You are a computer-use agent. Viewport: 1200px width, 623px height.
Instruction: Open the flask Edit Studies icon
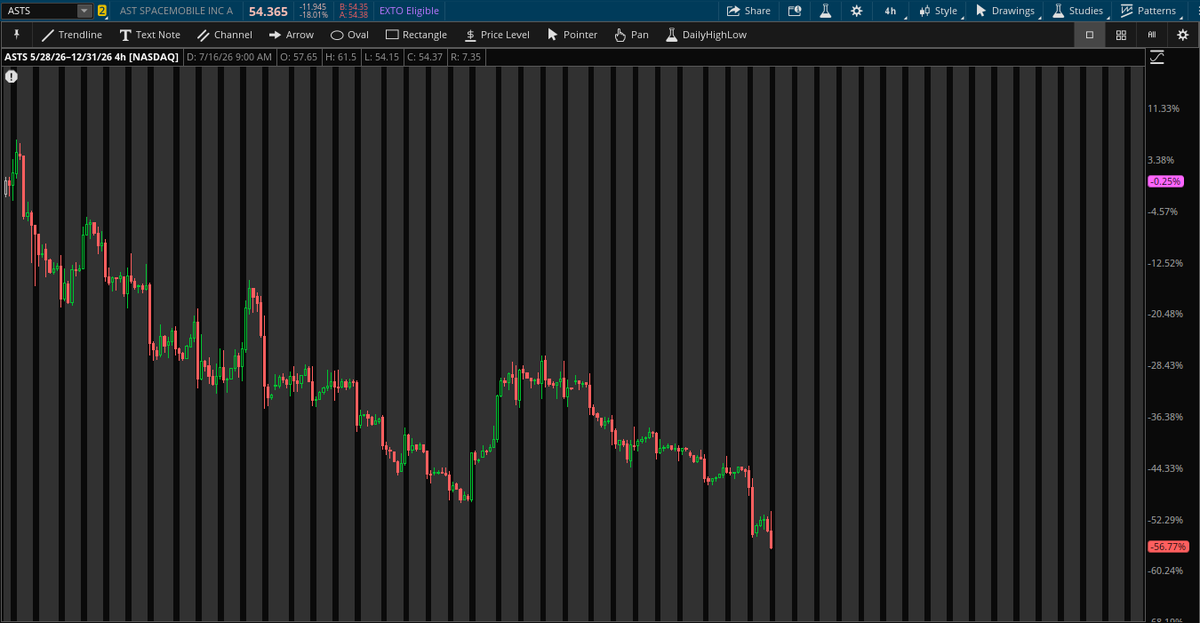click(826, 11)
